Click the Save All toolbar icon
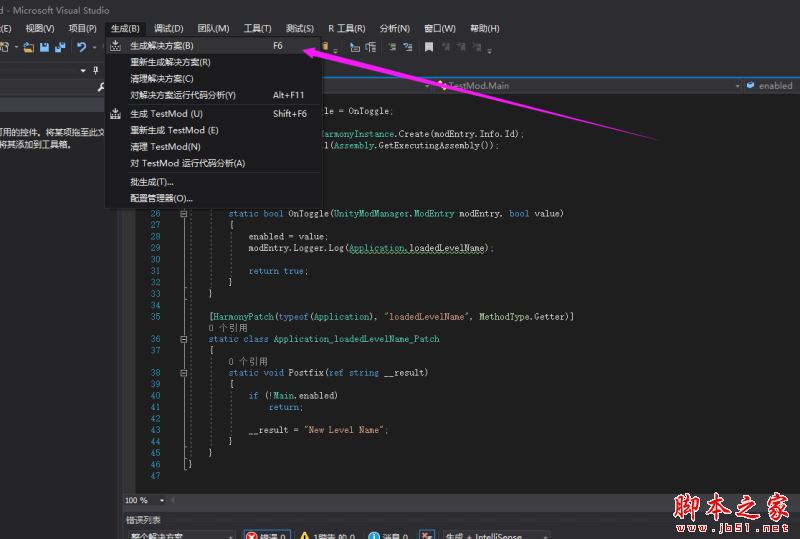 [60, 47]
